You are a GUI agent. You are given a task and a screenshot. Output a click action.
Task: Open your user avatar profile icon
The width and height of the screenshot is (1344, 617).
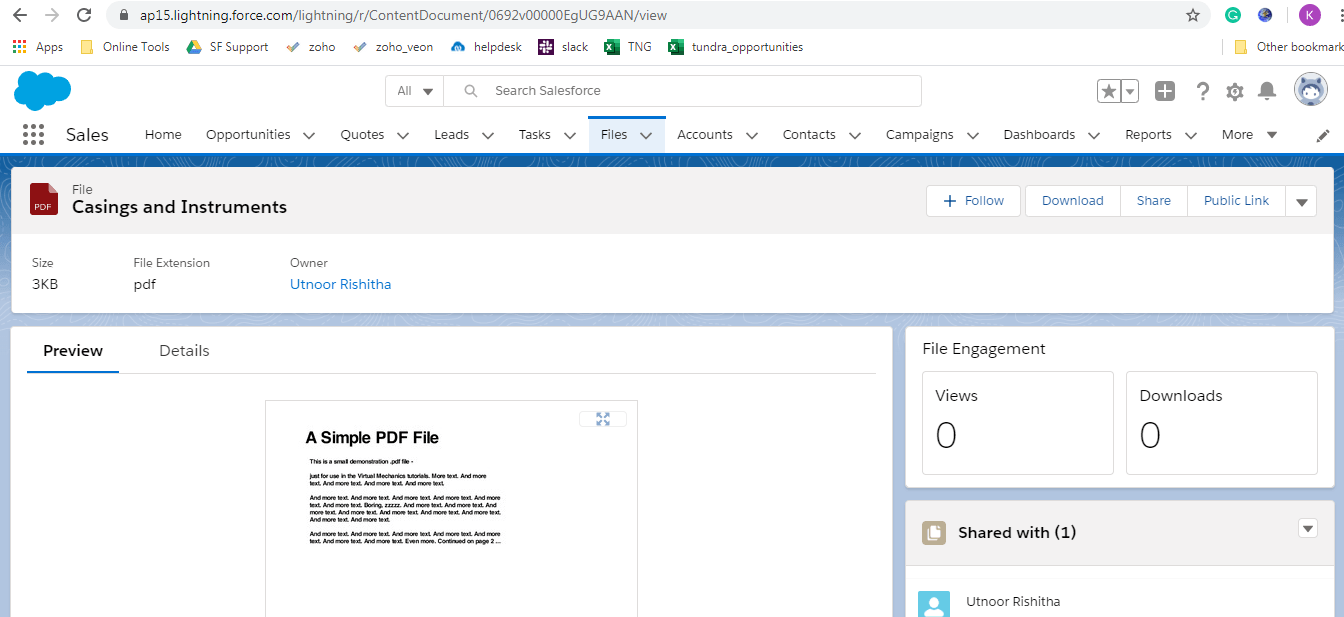pos(1311,91)
